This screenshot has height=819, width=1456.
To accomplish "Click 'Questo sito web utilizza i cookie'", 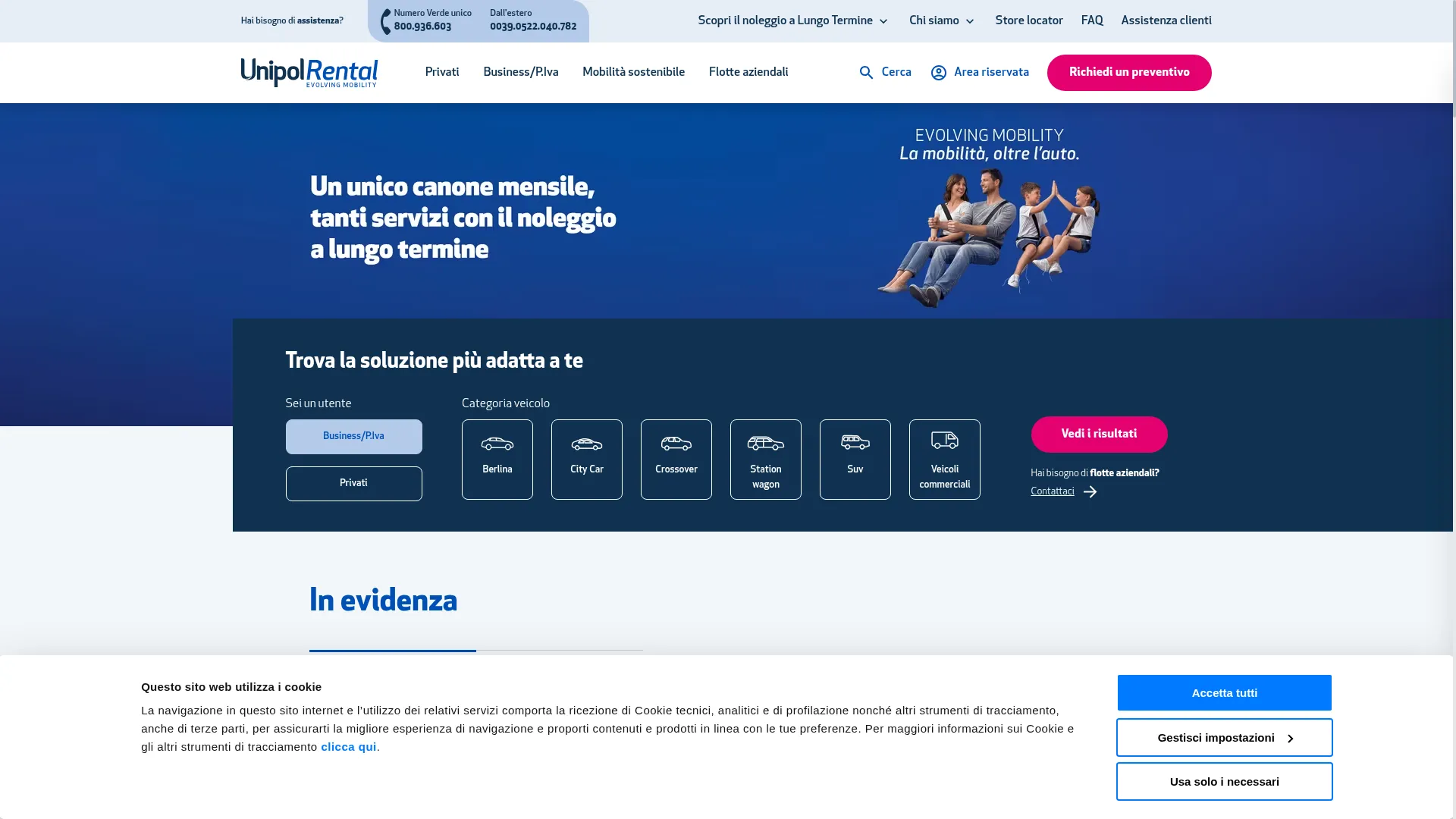I will point(231,687).
